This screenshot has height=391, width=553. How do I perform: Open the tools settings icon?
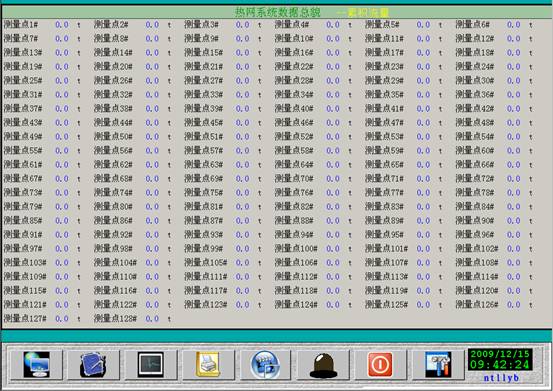click(438, 365)
